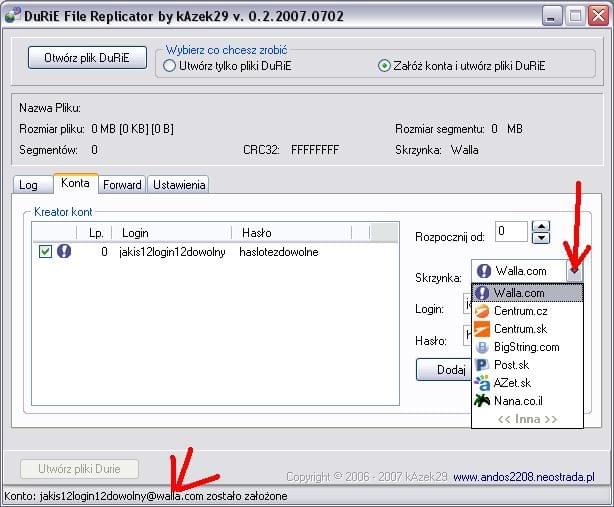
Task: Select login text 'jakis12login12dowolny' in list
Action: [172, 252]
